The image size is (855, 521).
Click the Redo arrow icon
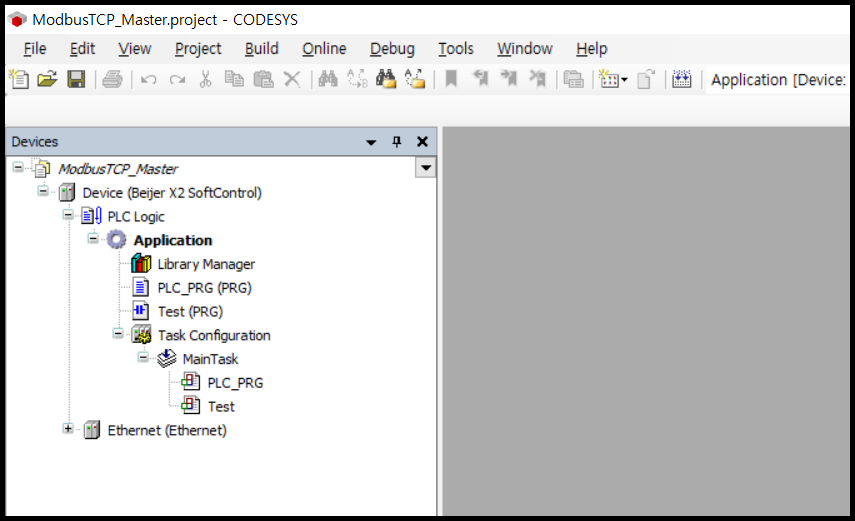coord(177,80)
